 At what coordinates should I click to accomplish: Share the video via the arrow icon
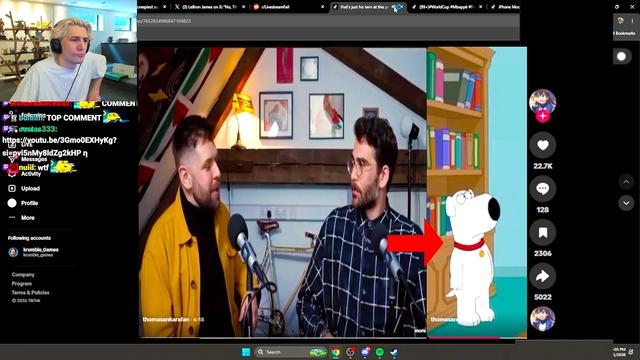pos(542,276)
